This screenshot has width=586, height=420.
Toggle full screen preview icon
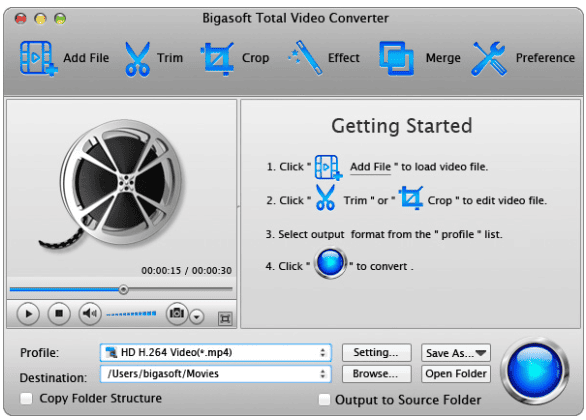click(225, 318)
